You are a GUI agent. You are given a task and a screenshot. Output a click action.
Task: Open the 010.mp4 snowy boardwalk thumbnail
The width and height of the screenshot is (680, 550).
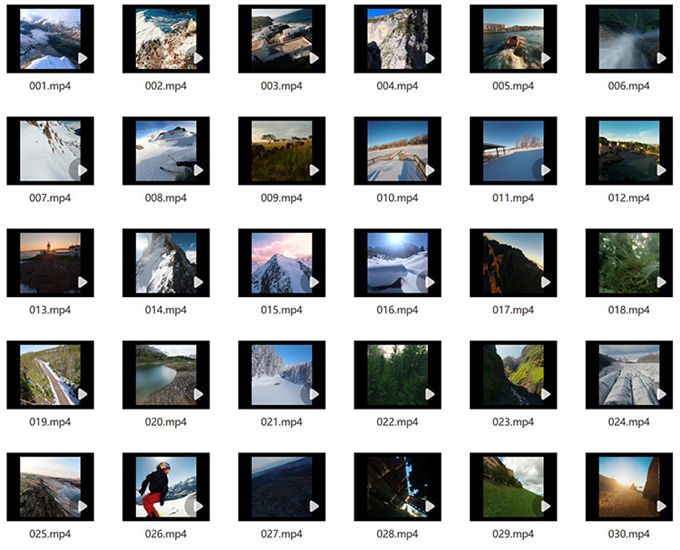coord(398,151)
